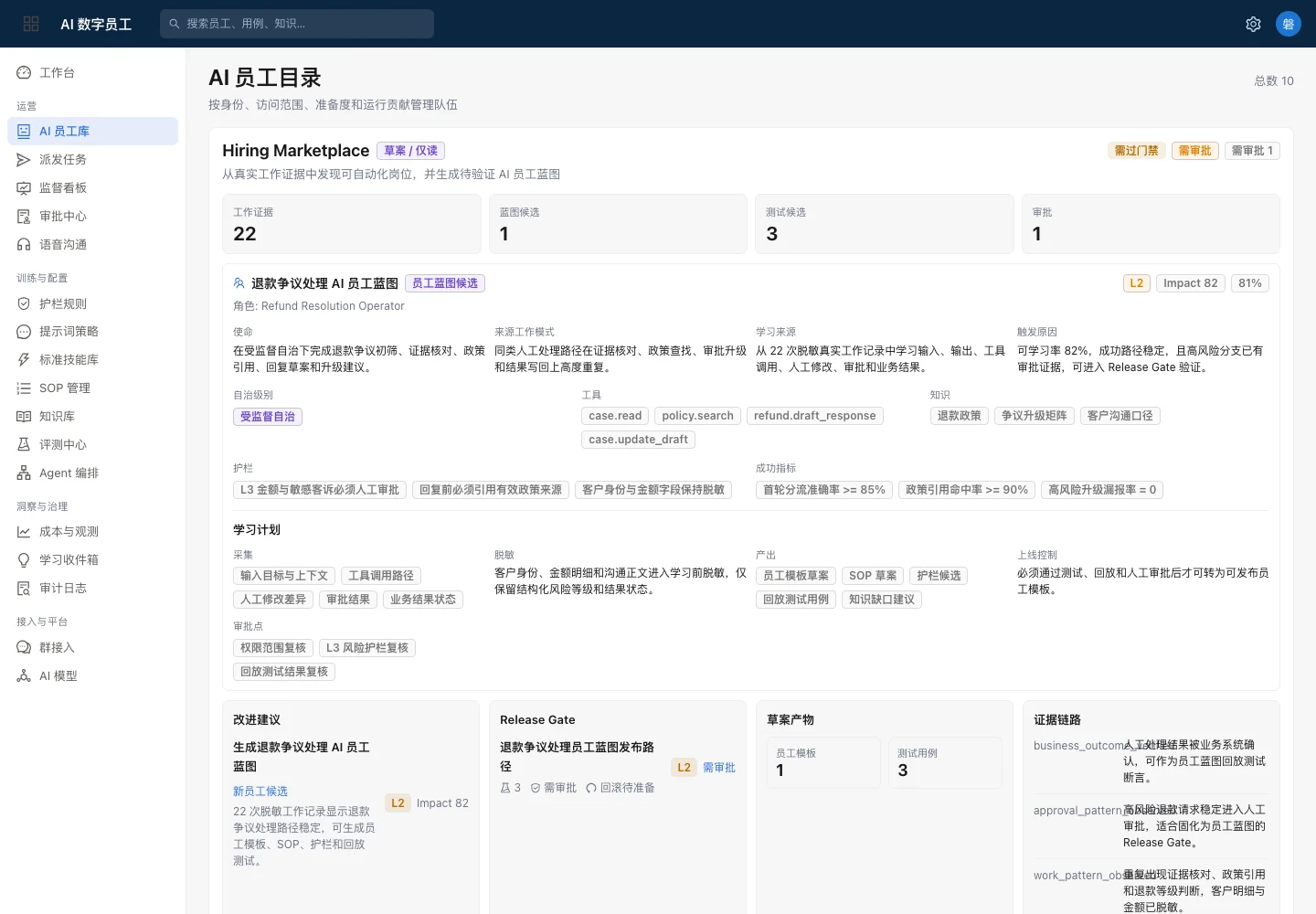Click the 回放测试结果复核 tag
Screen dimensions: 1316x914
point(284,672)
